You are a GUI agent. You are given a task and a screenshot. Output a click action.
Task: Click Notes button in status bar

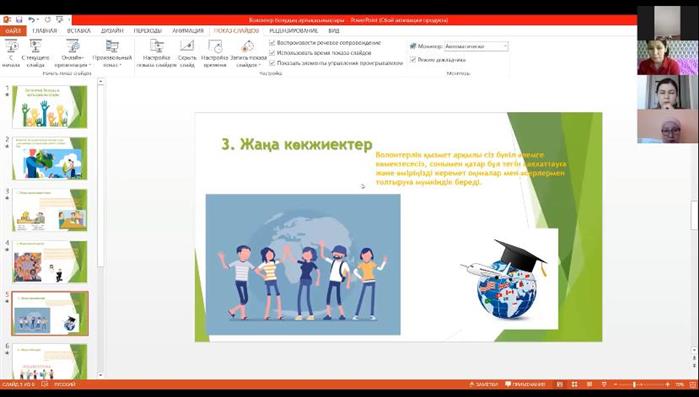coord(484,384)
